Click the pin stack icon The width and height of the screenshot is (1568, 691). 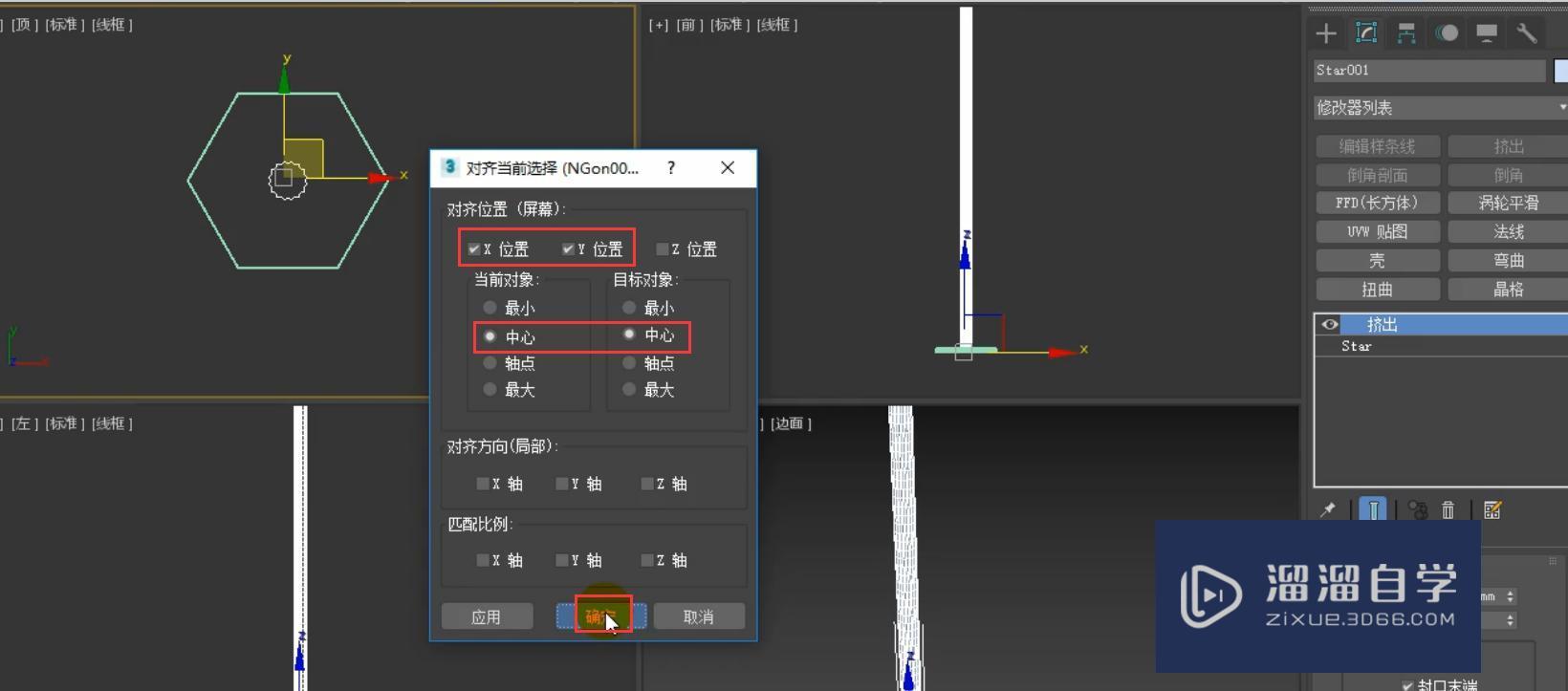pyautogui.click(x=1328, y=510)
